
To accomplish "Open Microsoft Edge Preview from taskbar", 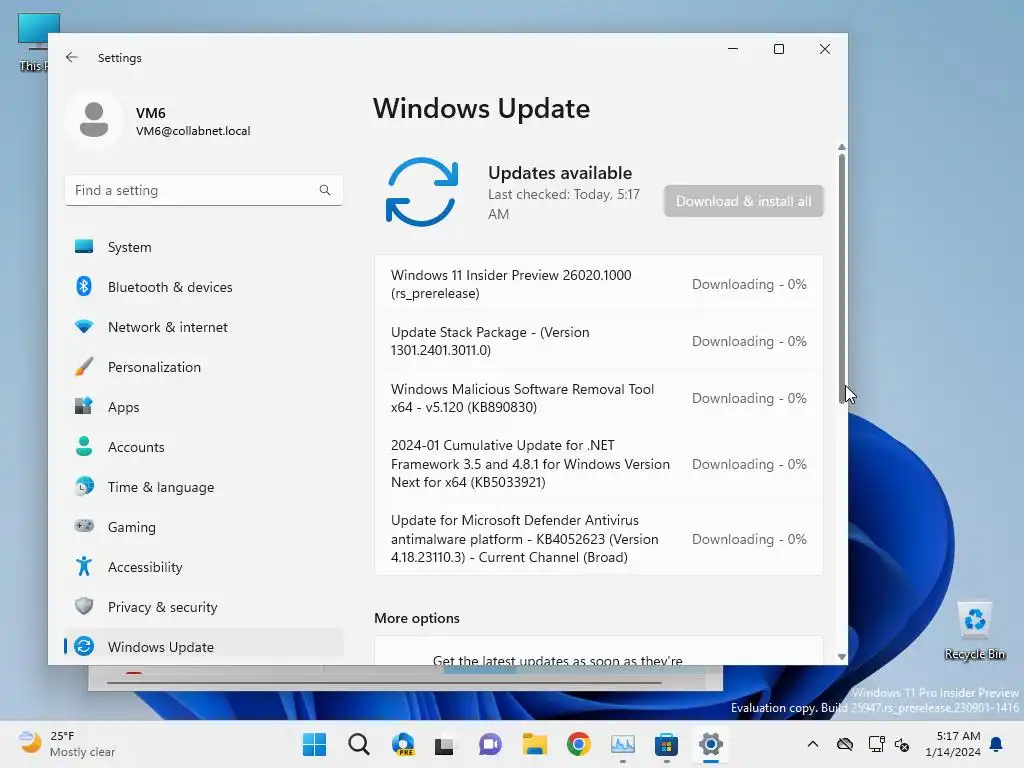I will [x=403, y=744].
